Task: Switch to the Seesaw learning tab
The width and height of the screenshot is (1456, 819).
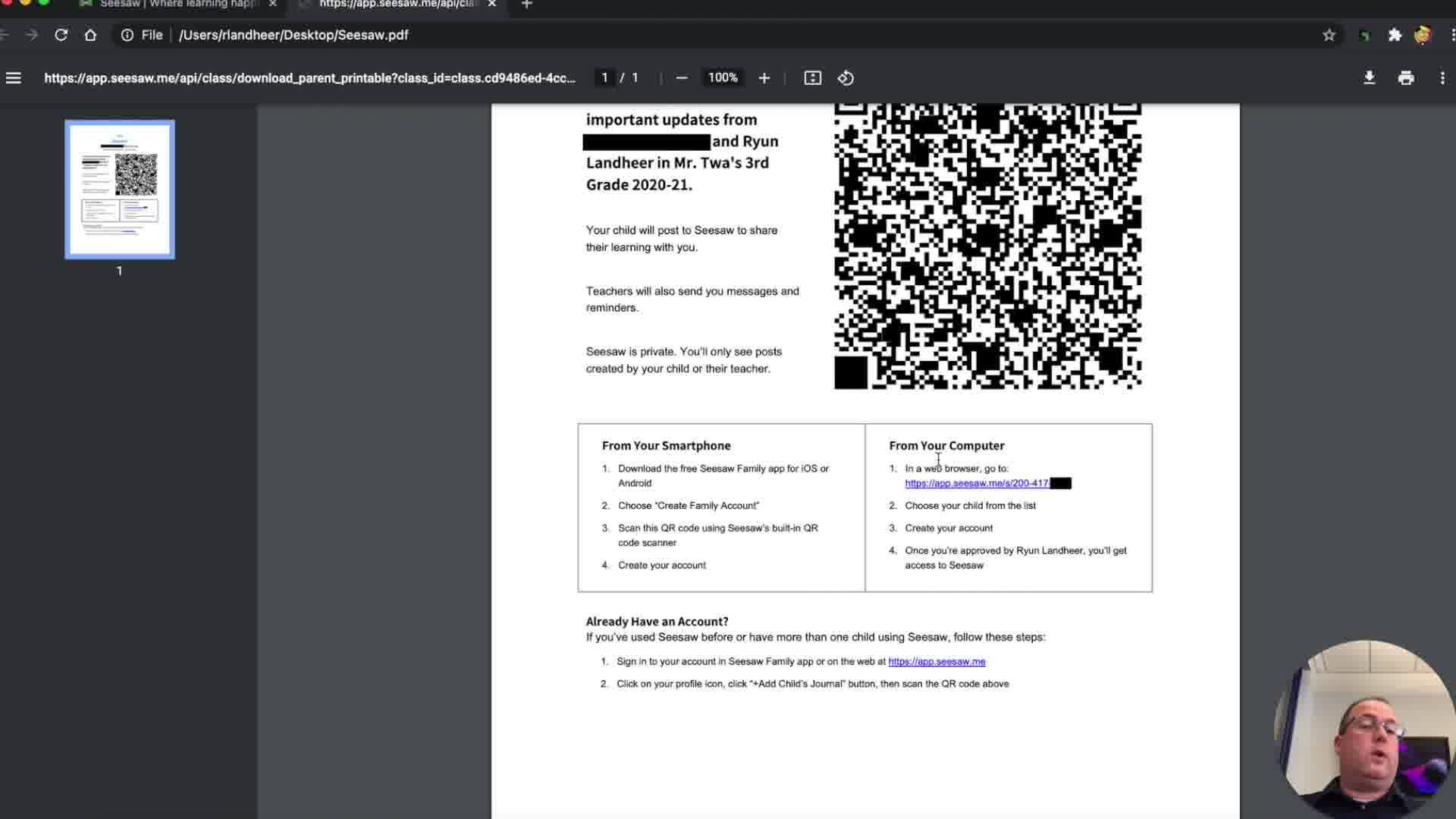Action: [179, 5]
